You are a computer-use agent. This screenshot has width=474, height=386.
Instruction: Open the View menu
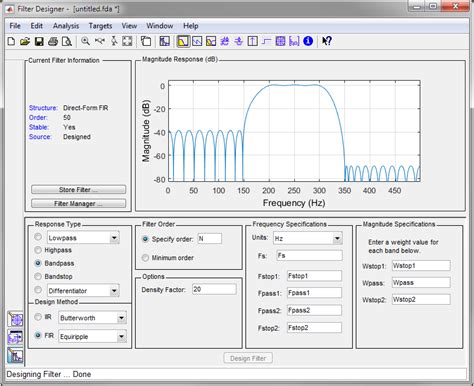click(129, 26)
